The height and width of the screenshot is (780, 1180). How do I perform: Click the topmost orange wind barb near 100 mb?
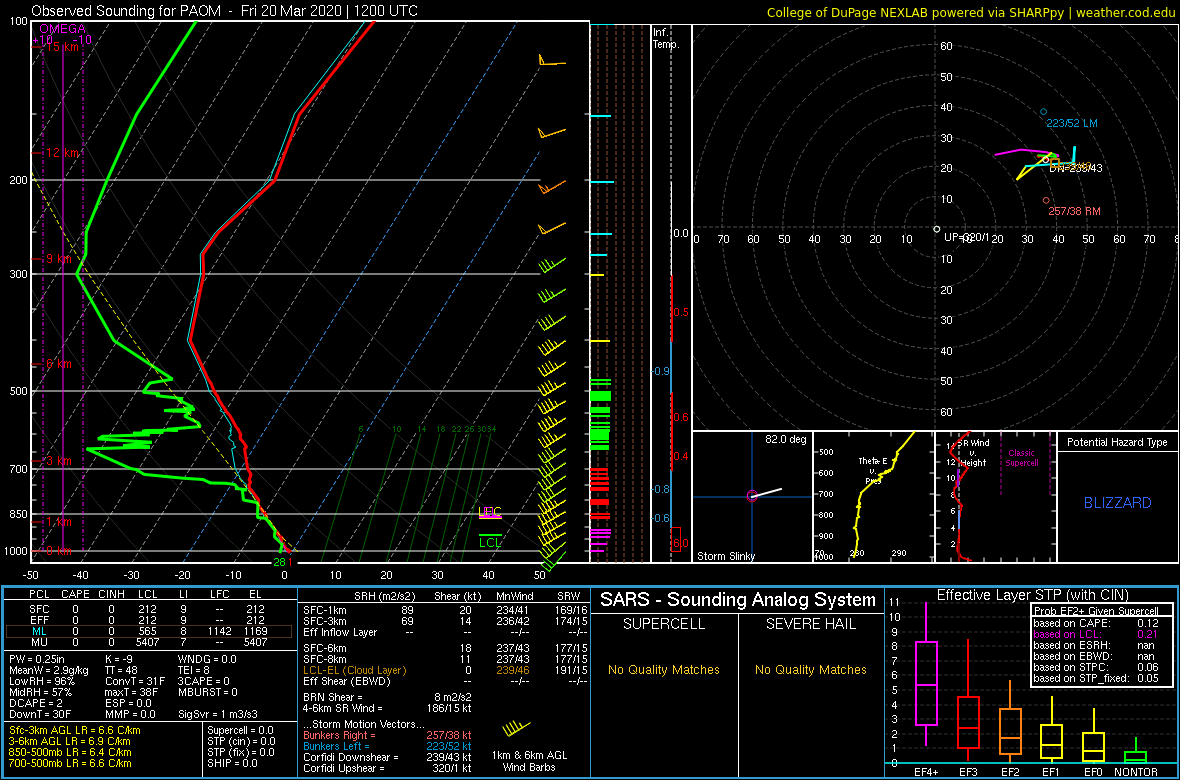[551, 61]
